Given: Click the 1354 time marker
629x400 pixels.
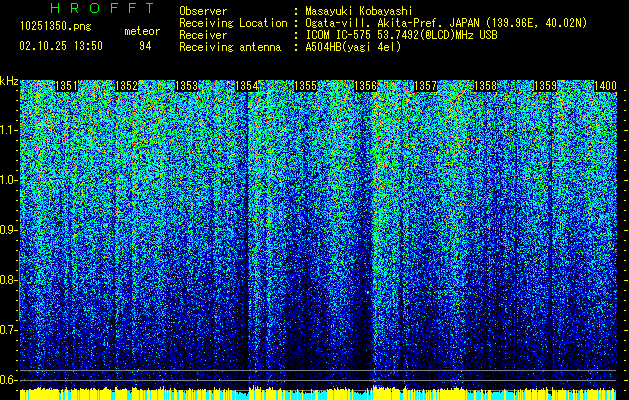Looking at the screenshot, I should coord(246,86).
